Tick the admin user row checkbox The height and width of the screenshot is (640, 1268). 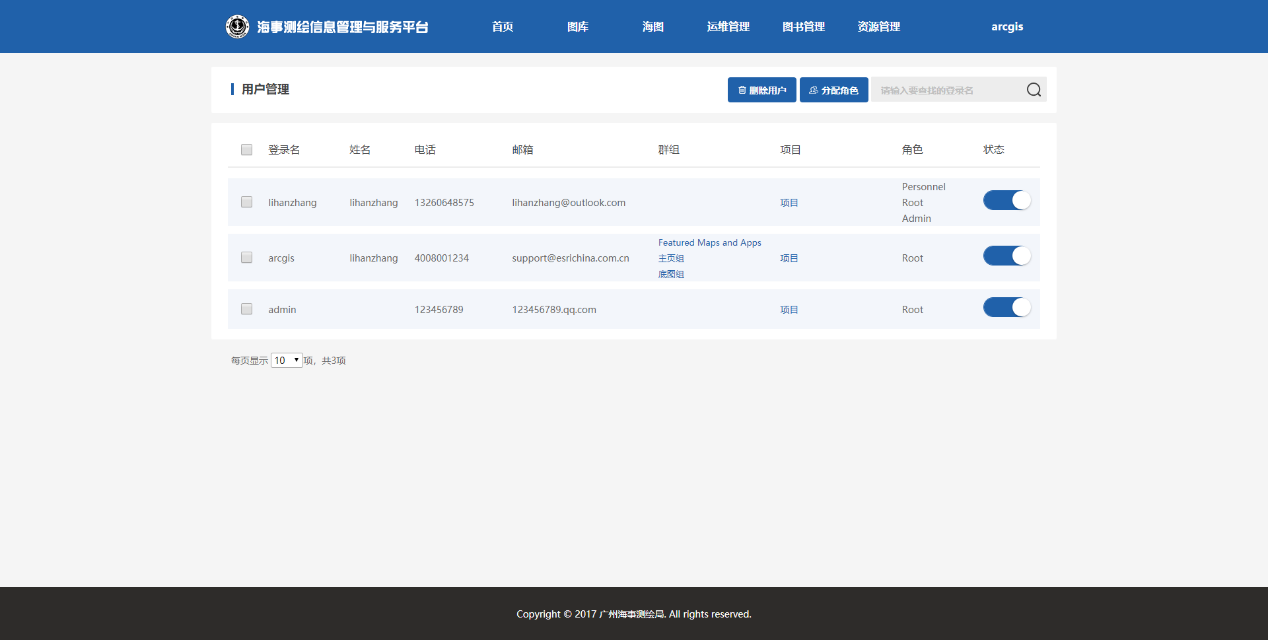(247, 309)
